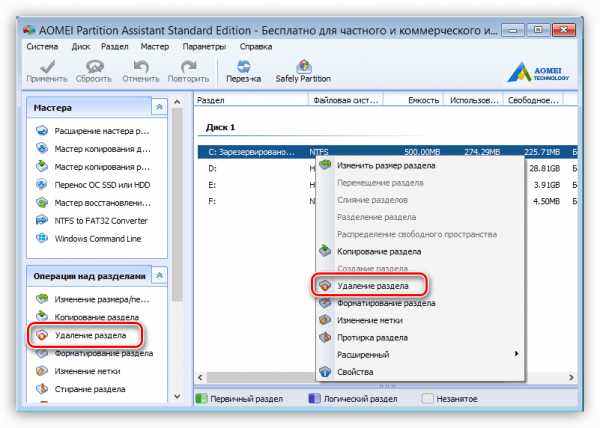Screen dimensions: 600x428
Task: Click the Перенос ОС SSD или HDD icon
Action: point(42,184)
